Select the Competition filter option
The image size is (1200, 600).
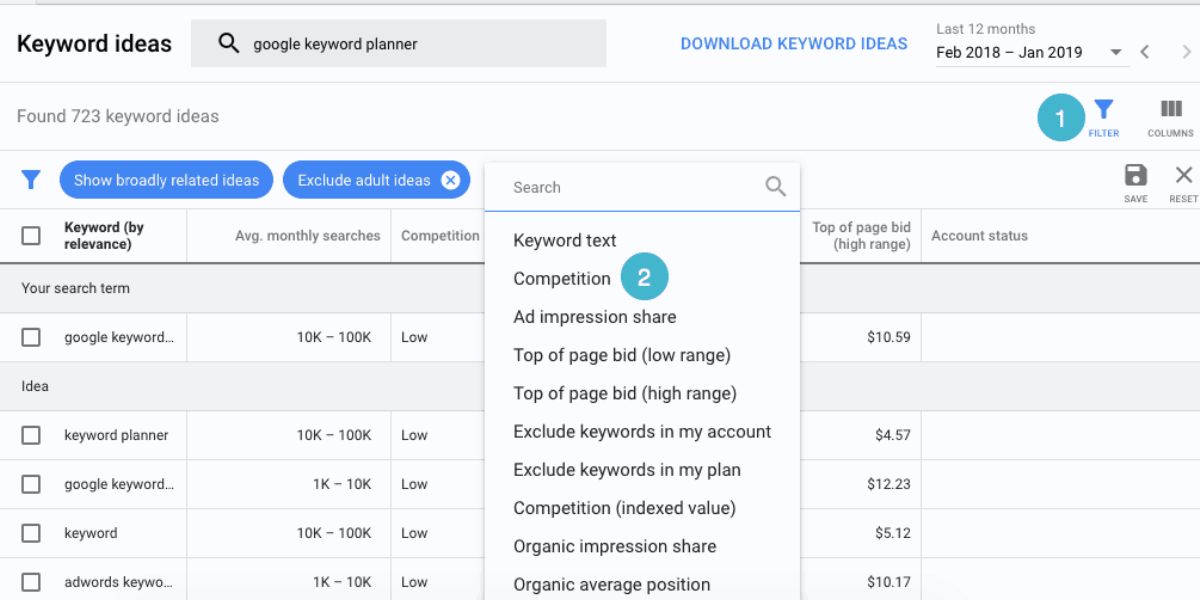[562, 279]
